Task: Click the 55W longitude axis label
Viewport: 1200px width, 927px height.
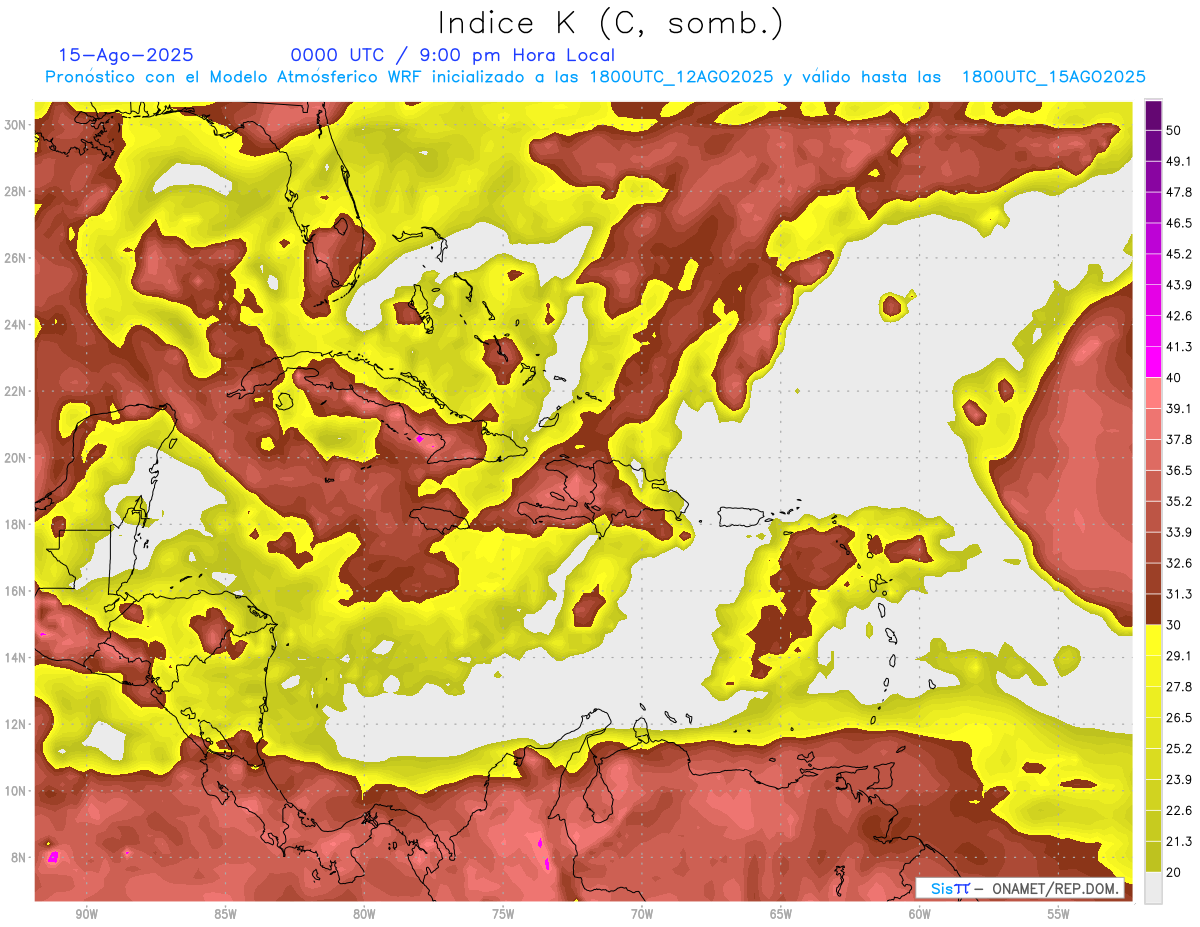Action: (x=1059, y=914)
